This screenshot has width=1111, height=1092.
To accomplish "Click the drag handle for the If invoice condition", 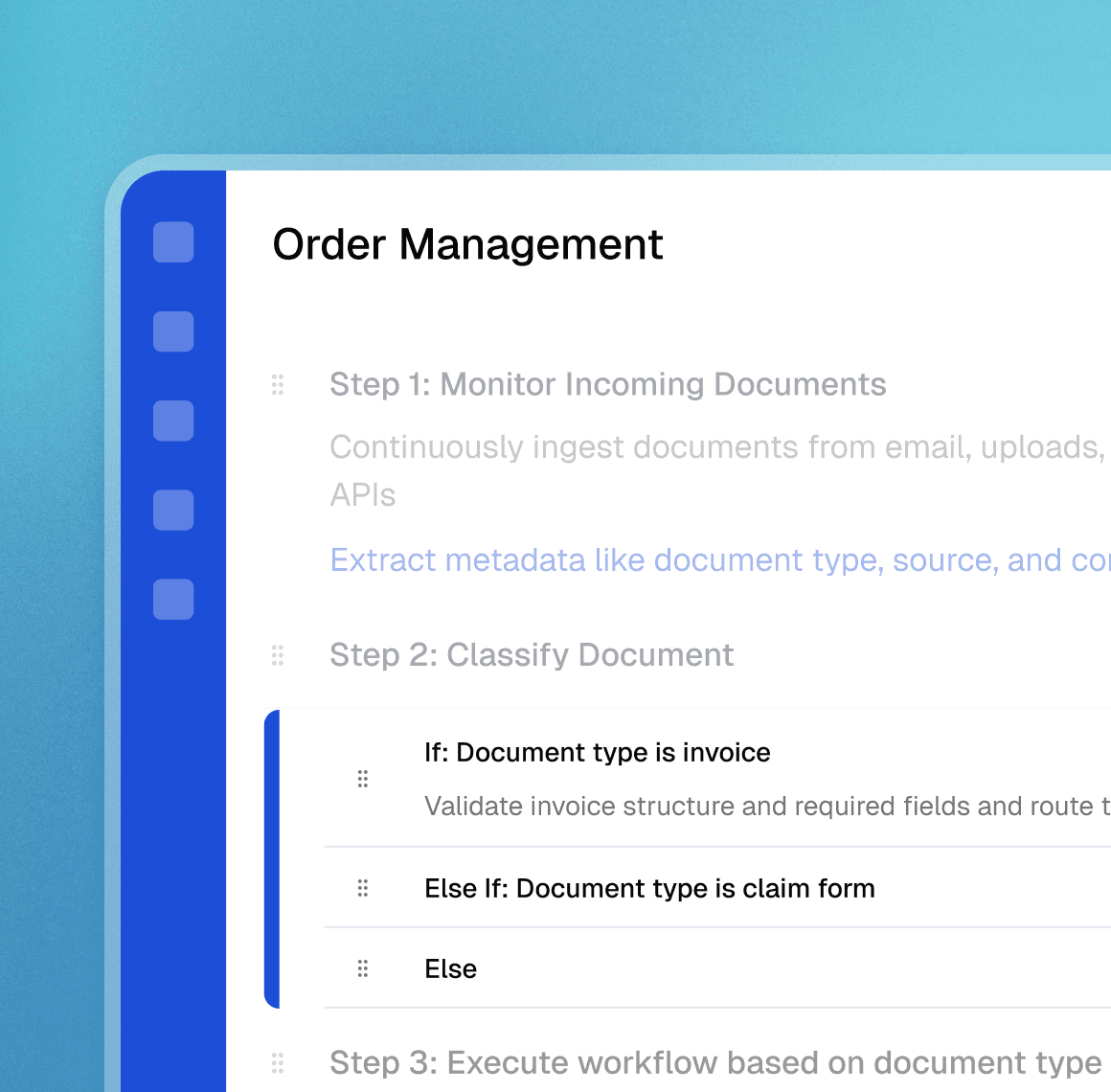I will click(x=363, y=779).
